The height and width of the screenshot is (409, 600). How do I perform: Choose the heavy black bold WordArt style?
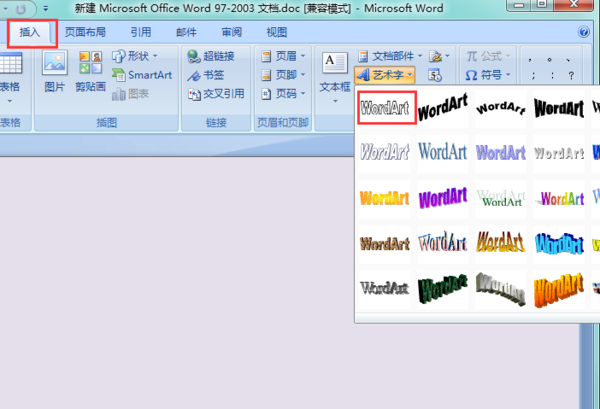click(559, 108)
